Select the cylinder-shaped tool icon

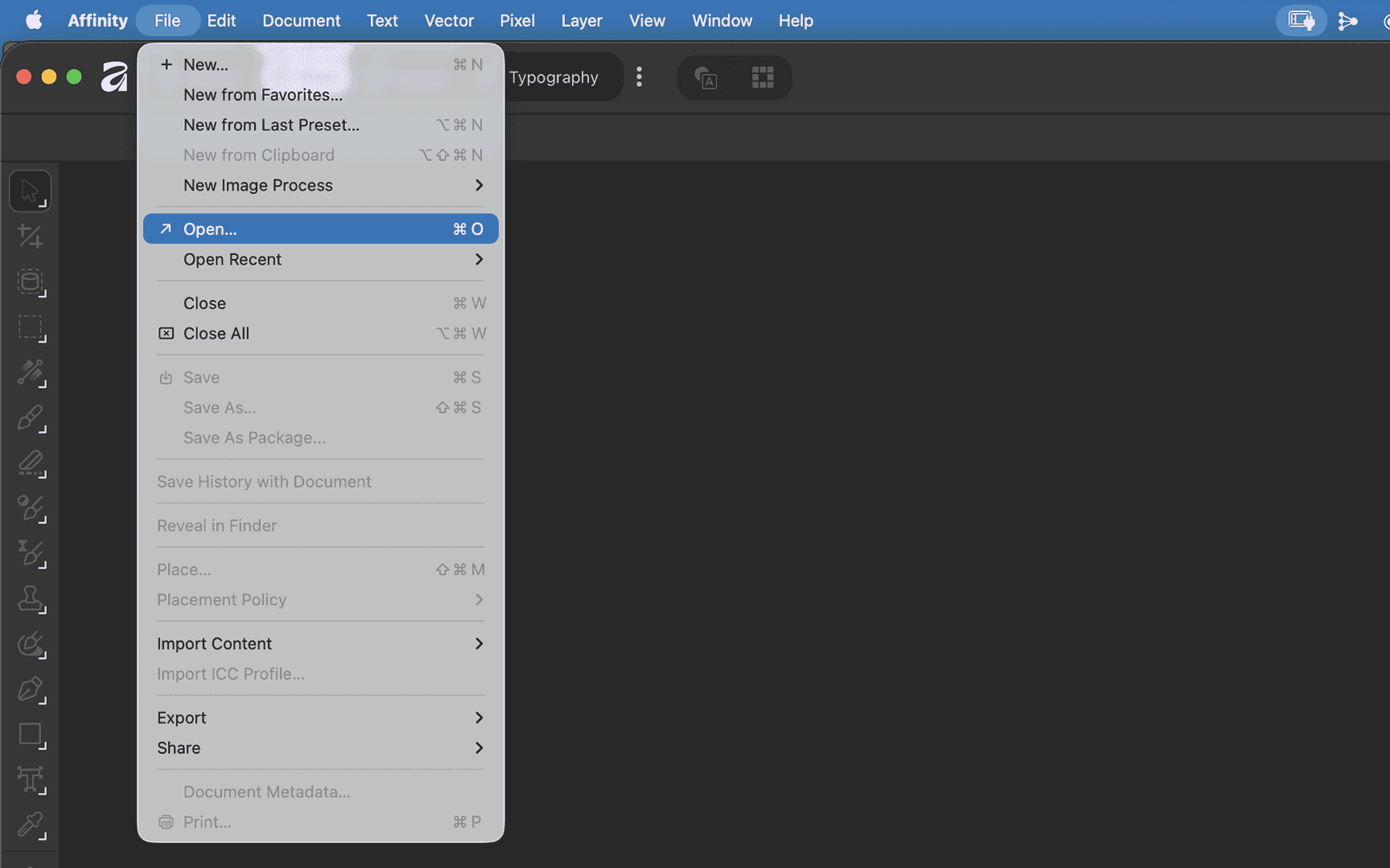[x=30, y=282]
